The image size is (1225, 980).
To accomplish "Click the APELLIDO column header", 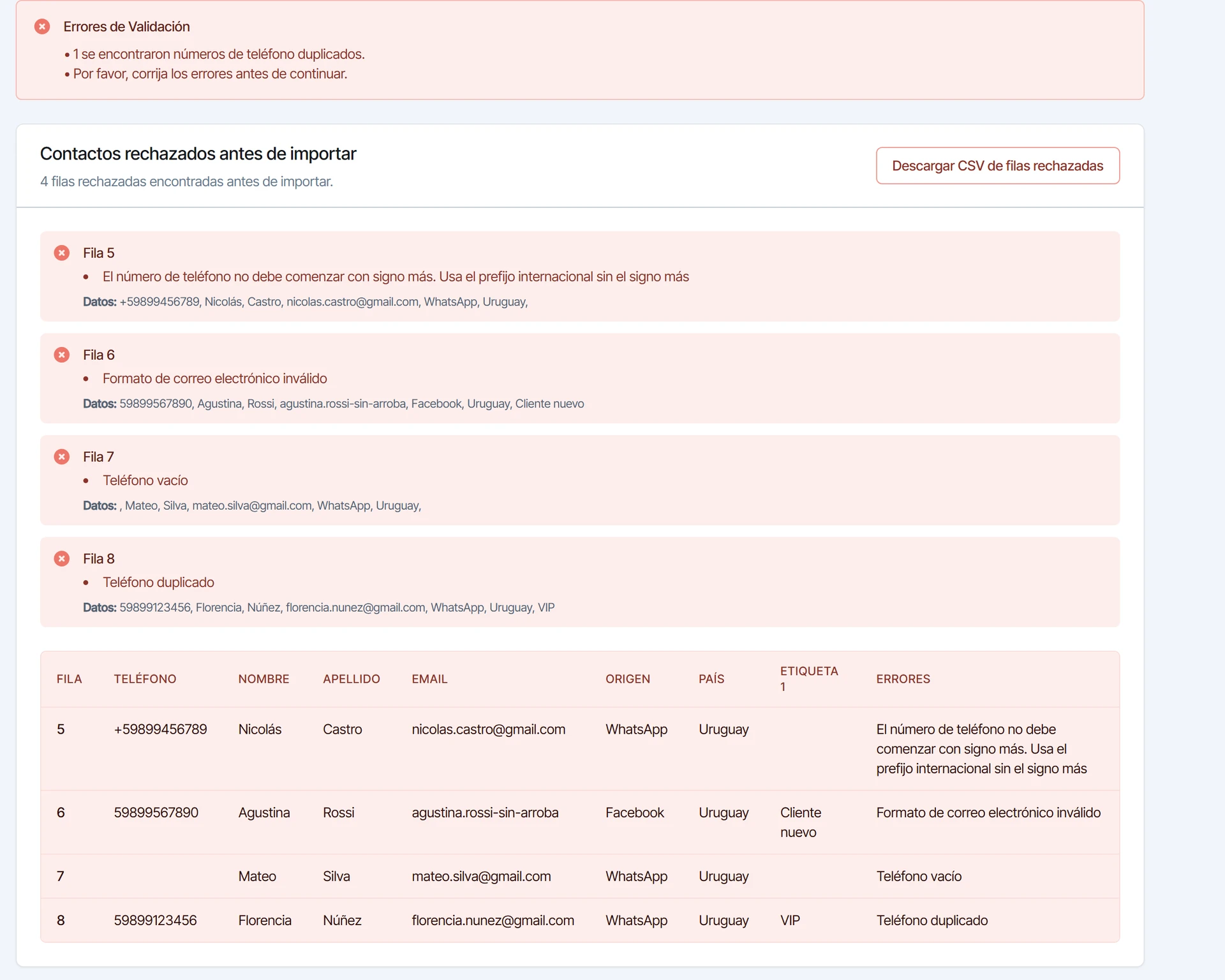I will tap(352, 679).
